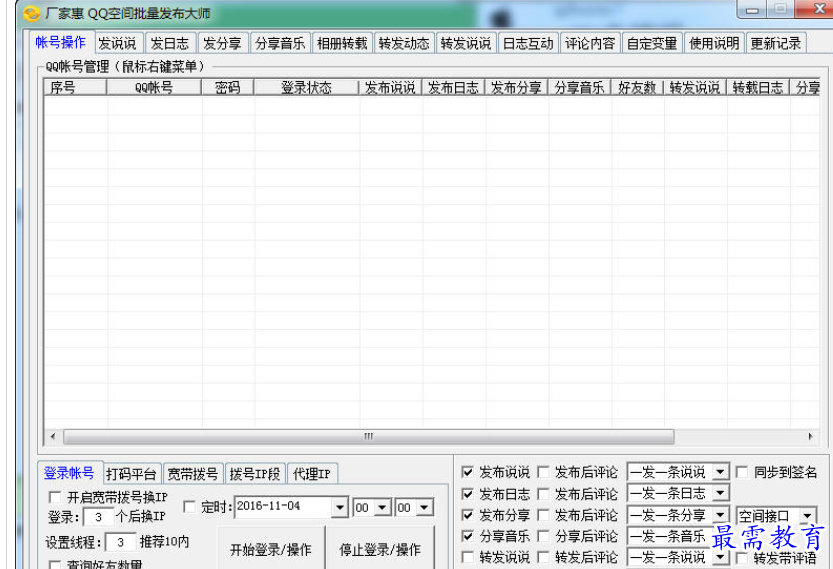833x569 pixels.
Task: Click the 好友数 column header
Action: 637,87
